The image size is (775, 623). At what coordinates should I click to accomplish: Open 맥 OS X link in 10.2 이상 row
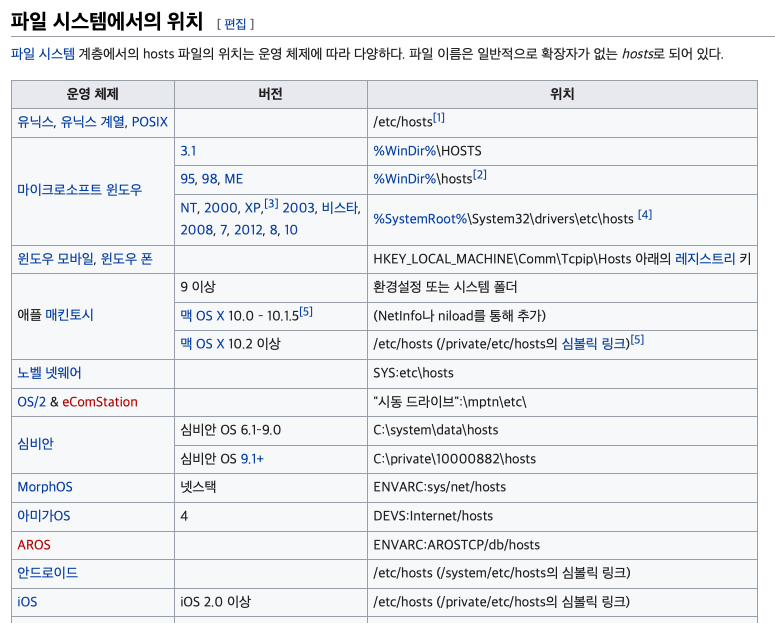tap(202, 344)
